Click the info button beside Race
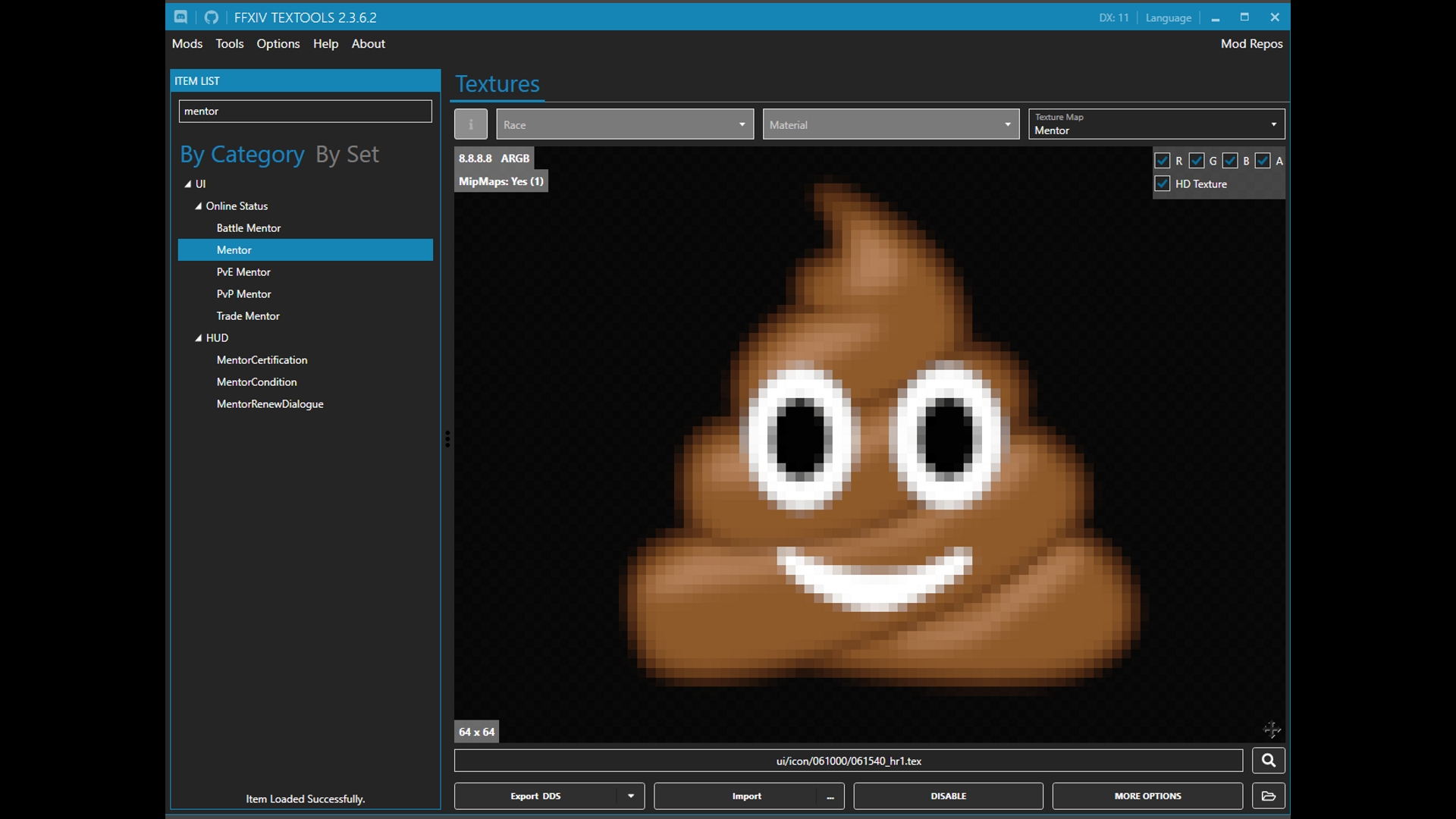 [471, 124]
